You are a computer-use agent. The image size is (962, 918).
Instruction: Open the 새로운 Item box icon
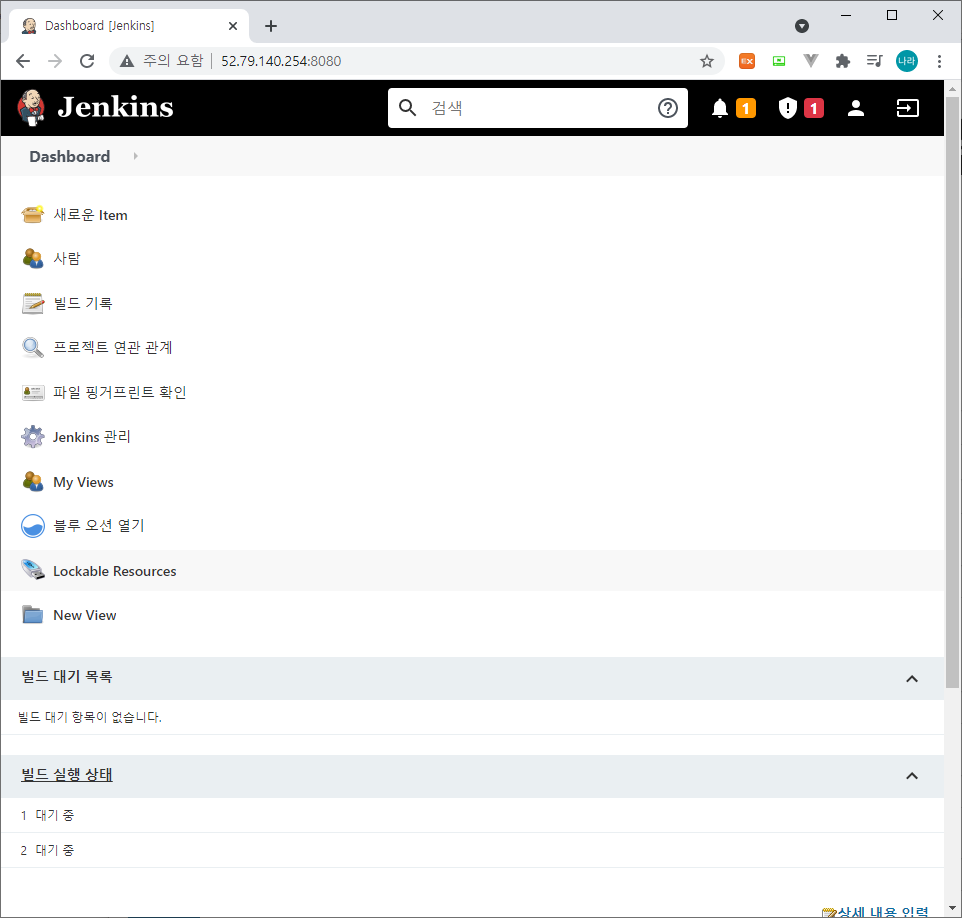[x=33, y=215]
